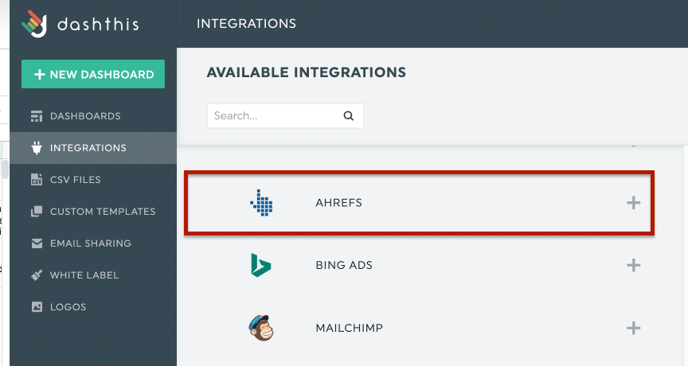
Task: Click the CSV file icon in sidebar
Action: pyautogui.click(x=37, y=179)
